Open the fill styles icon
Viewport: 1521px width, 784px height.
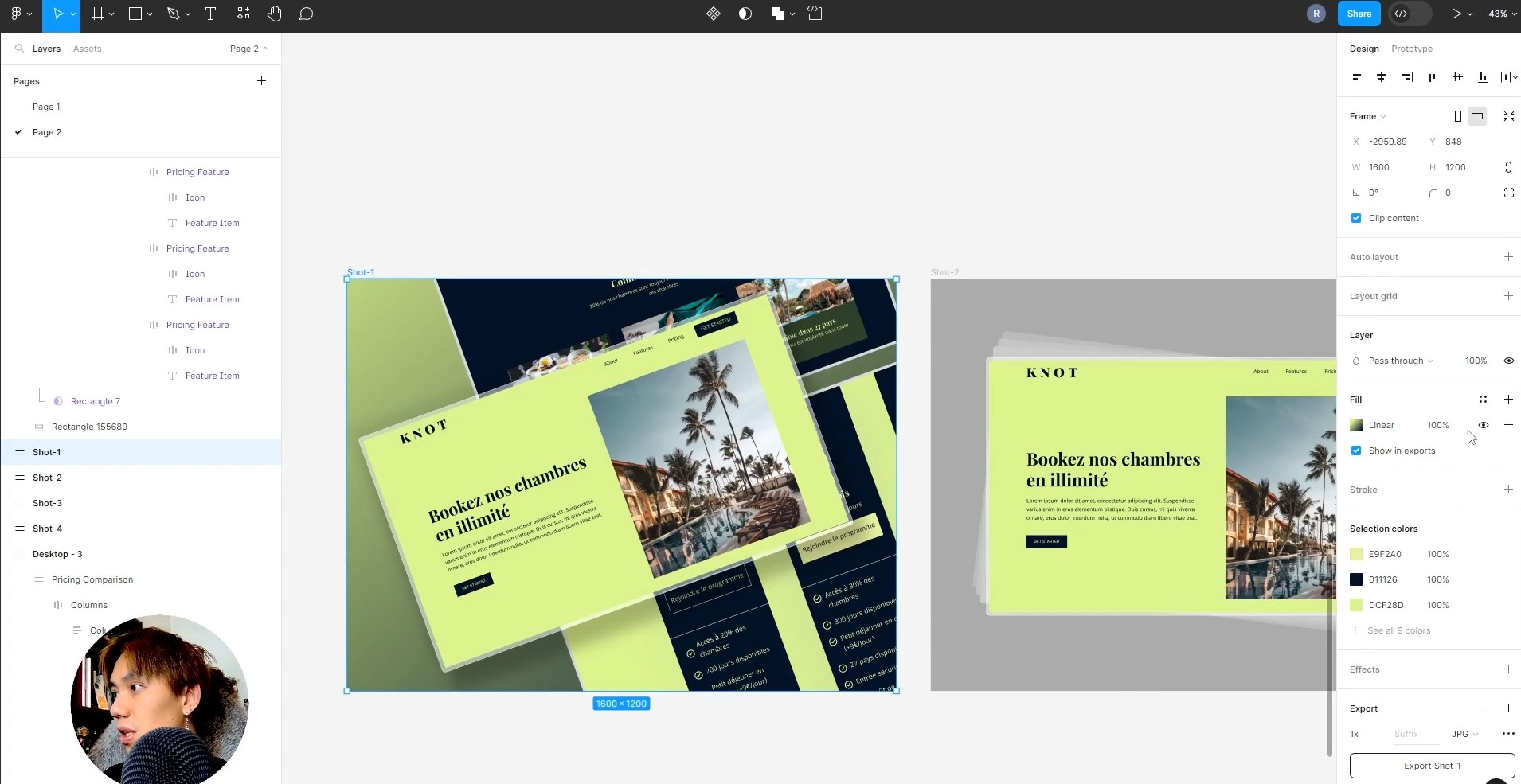coord(1483,400)
